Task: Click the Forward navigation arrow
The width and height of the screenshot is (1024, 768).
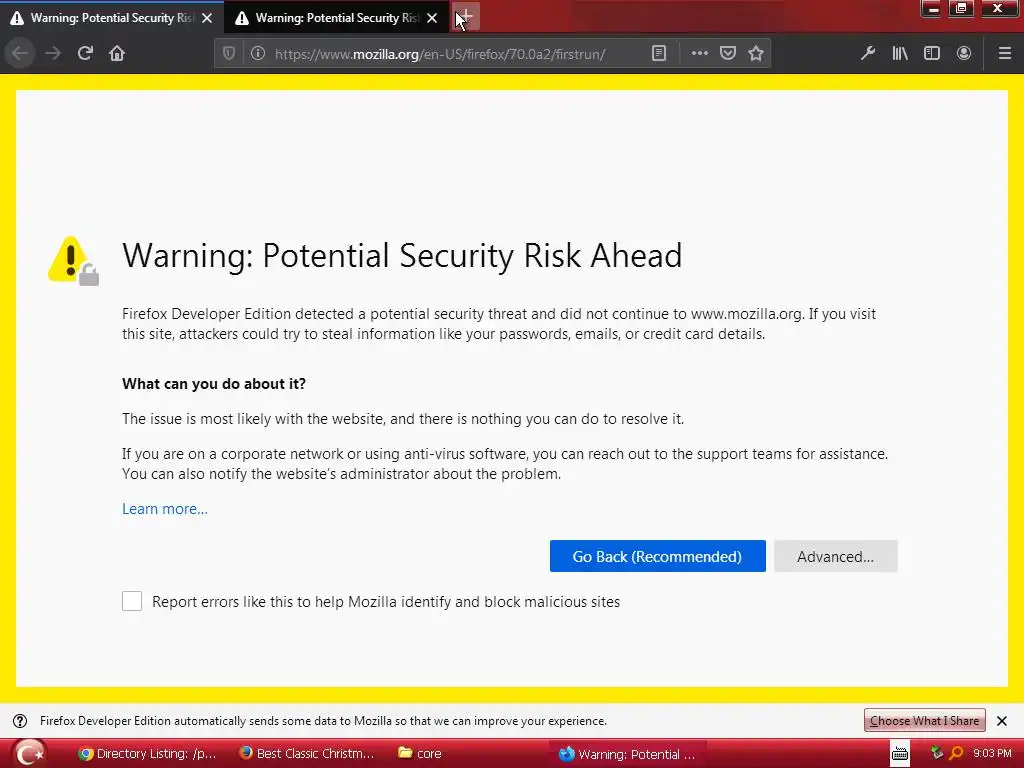Action: tap(53, 53)
